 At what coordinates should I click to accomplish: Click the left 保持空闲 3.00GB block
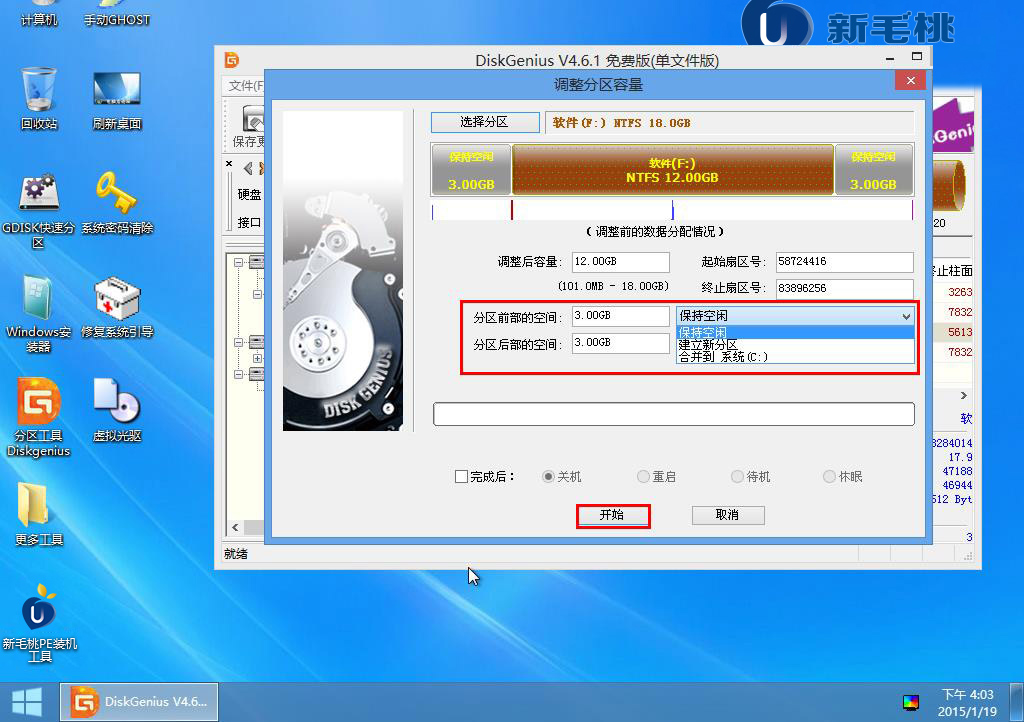point(471,170)
